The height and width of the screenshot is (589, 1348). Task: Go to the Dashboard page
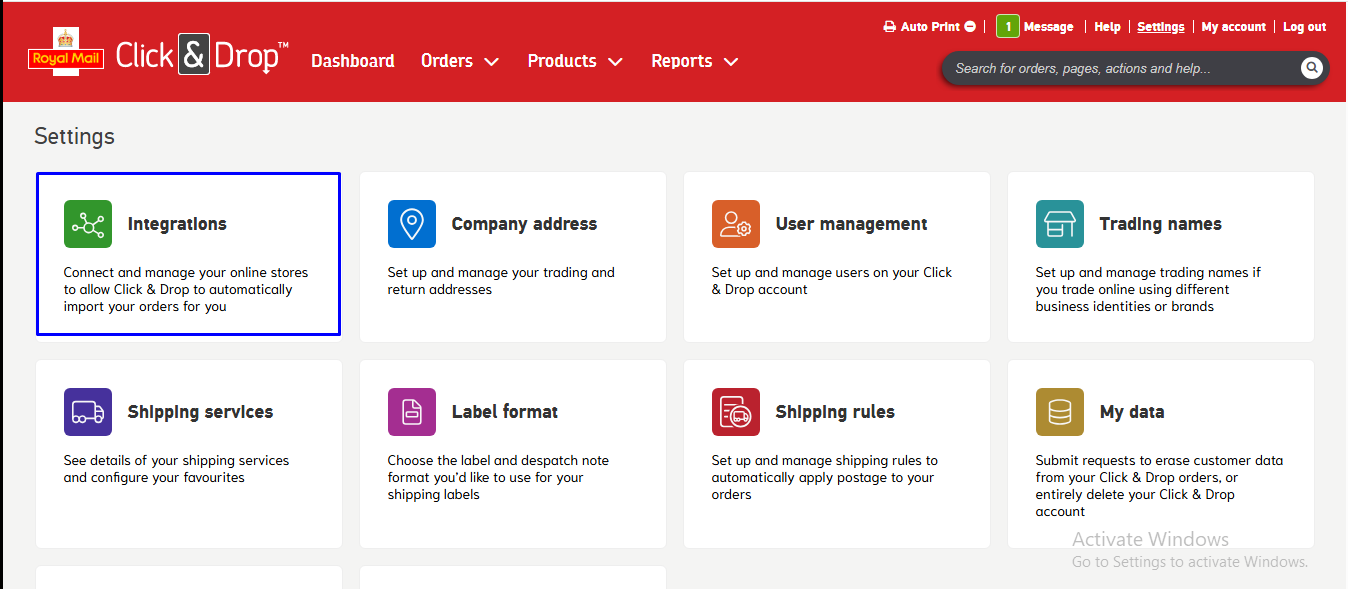tap(352, 61)
